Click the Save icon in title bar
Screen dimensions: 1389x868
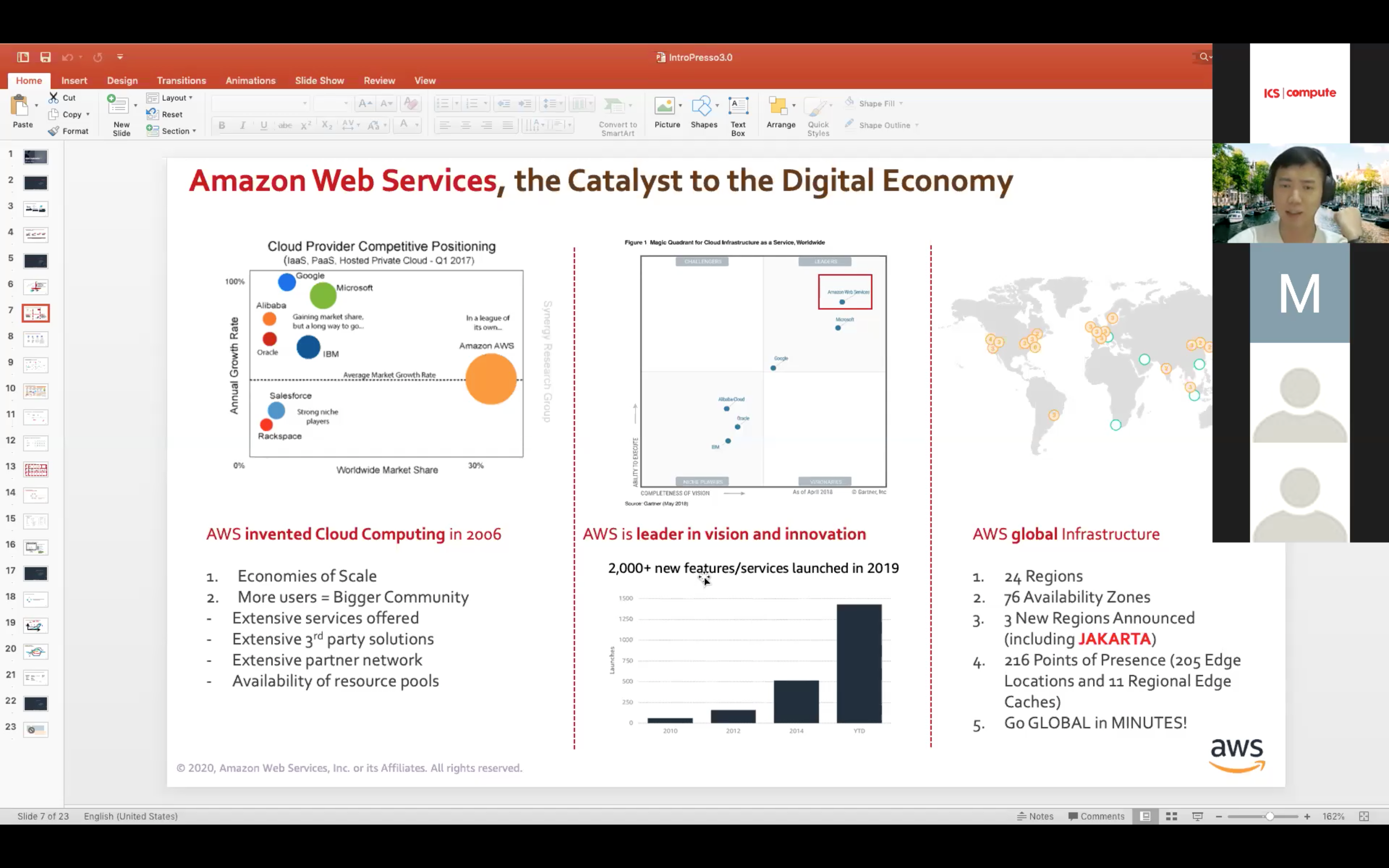[45, 57]
